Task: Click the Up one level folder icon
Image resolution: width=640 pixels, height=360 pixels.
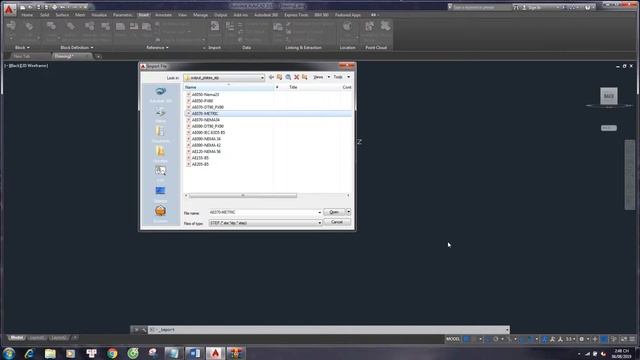Action: (280, 77)
